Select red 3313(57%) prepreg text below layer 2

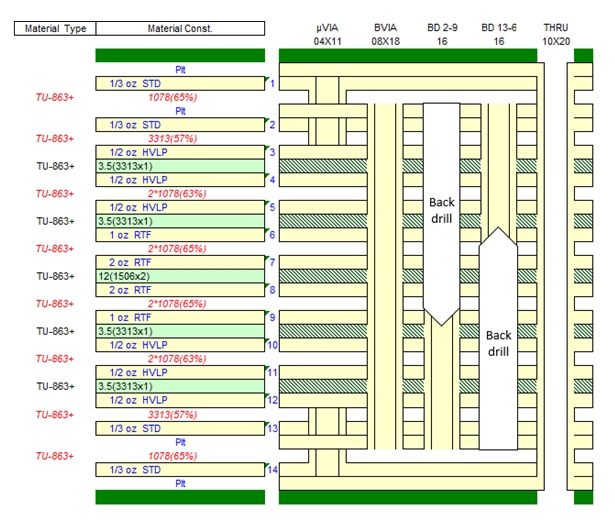181,139
